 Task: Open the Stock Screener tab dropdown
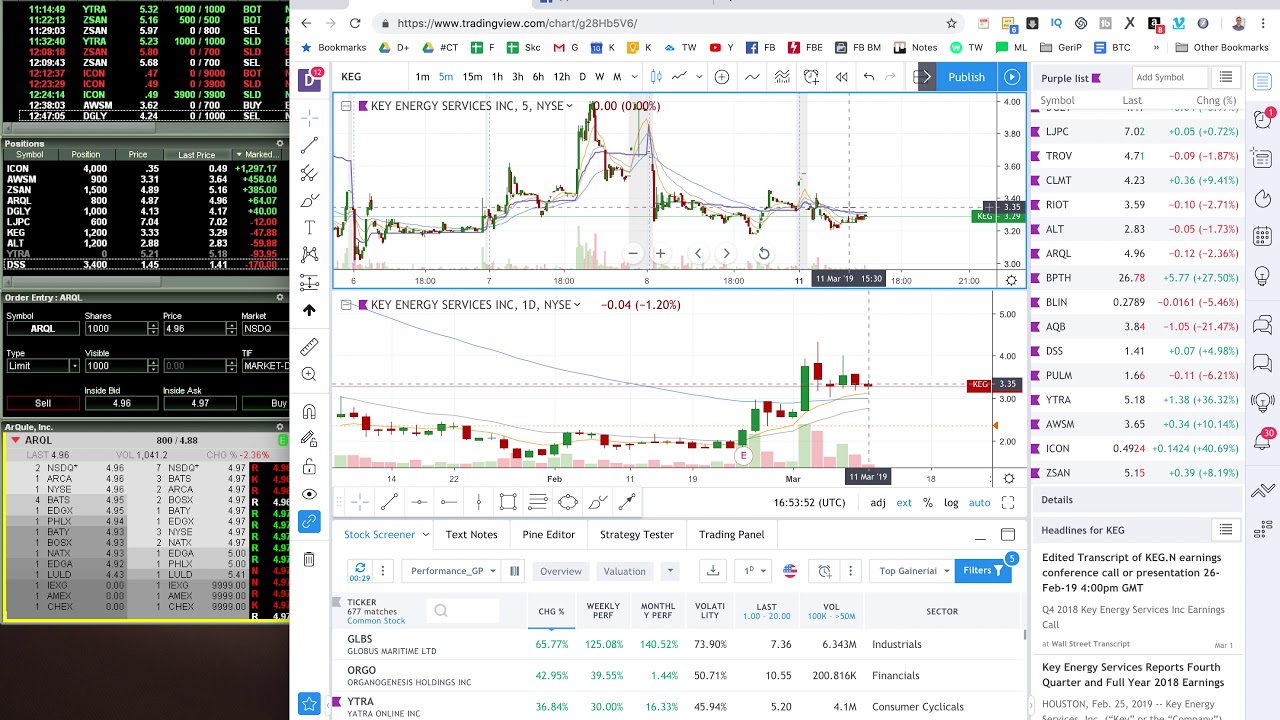426,535
